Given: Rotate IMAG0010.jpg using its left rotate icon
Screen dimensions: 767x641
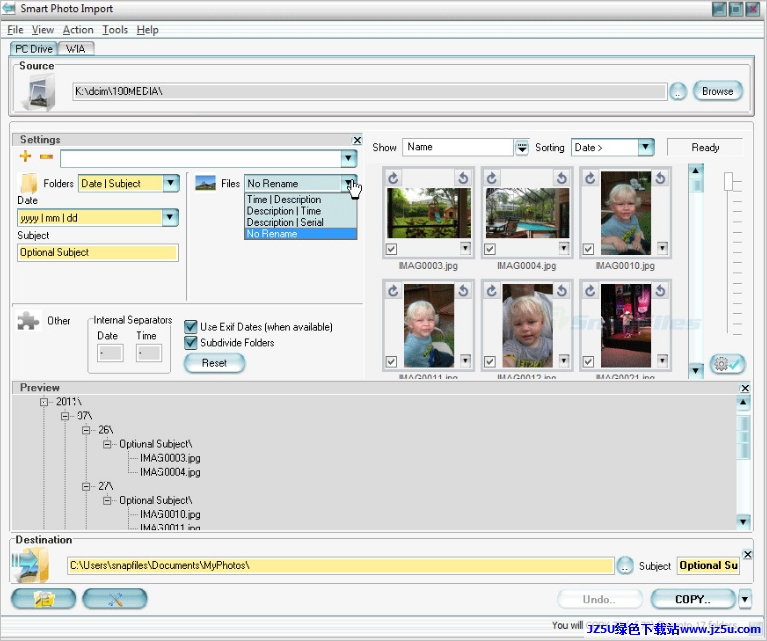Looking at the screenshot, I should coord(590,178).
